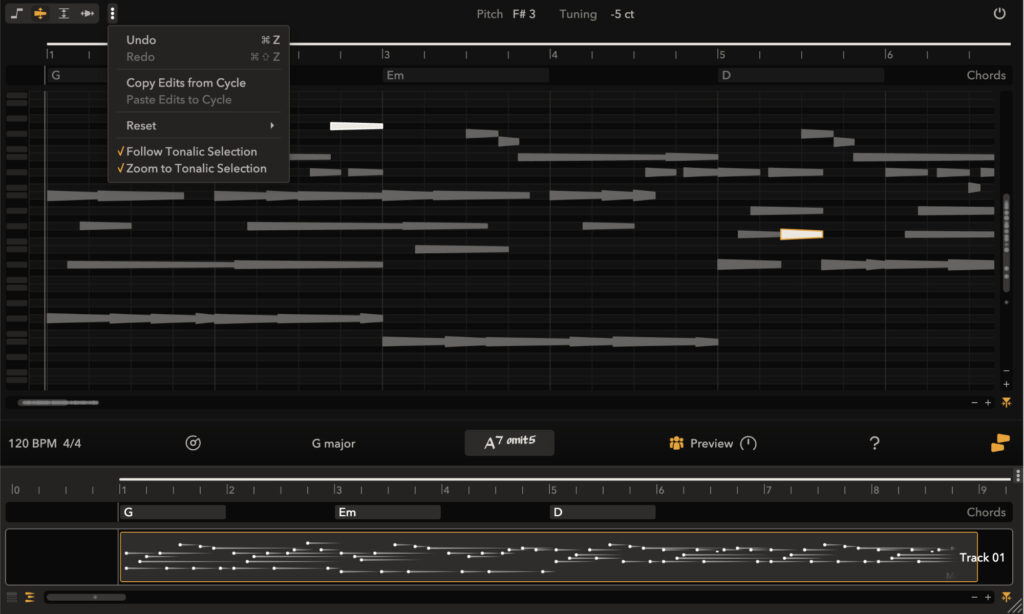Click the Preview metronome clock icon
The image size is (1024, 614).
click(748, 443)
